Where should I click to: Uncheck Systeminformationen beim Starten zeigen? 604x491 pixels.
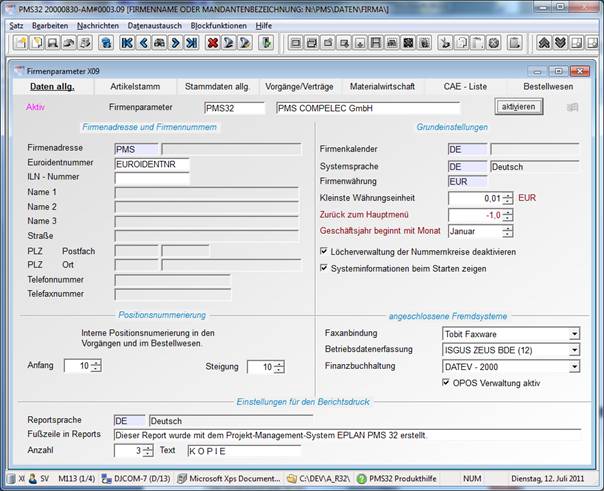pos(324,268)
